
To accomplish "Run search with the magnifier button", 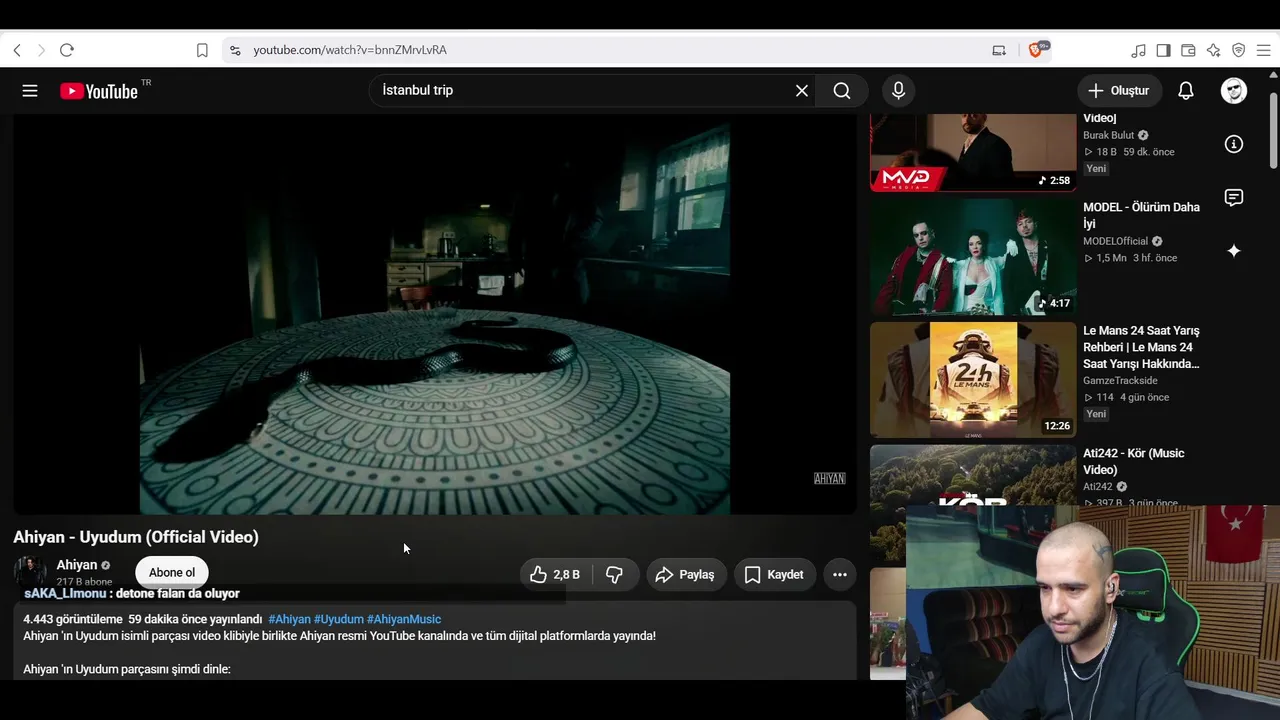I will (x=842, y=91).
